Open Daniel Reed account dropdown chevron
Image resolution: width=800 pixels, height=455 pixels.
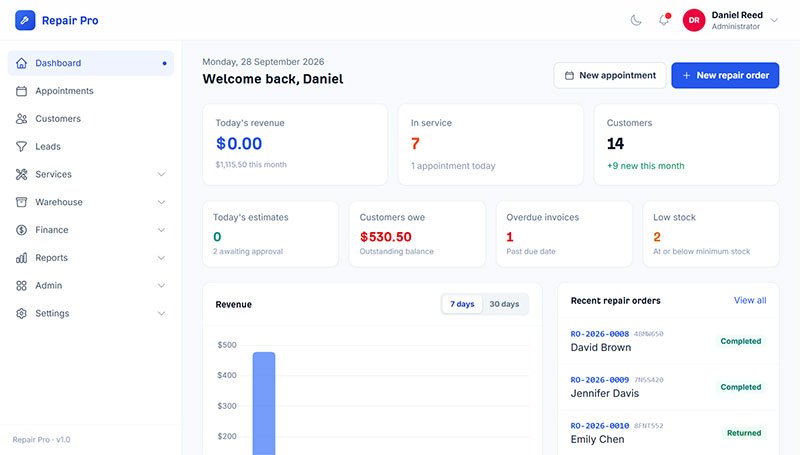774,20
